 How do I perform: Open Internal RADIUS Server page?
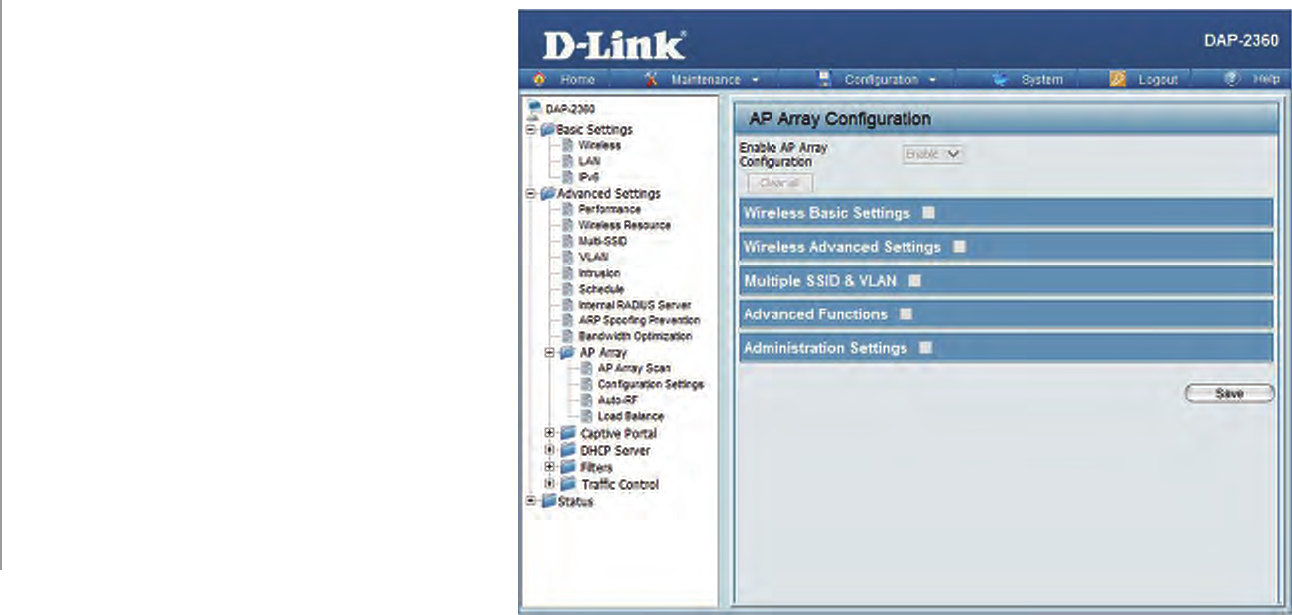tap(634, 305)
